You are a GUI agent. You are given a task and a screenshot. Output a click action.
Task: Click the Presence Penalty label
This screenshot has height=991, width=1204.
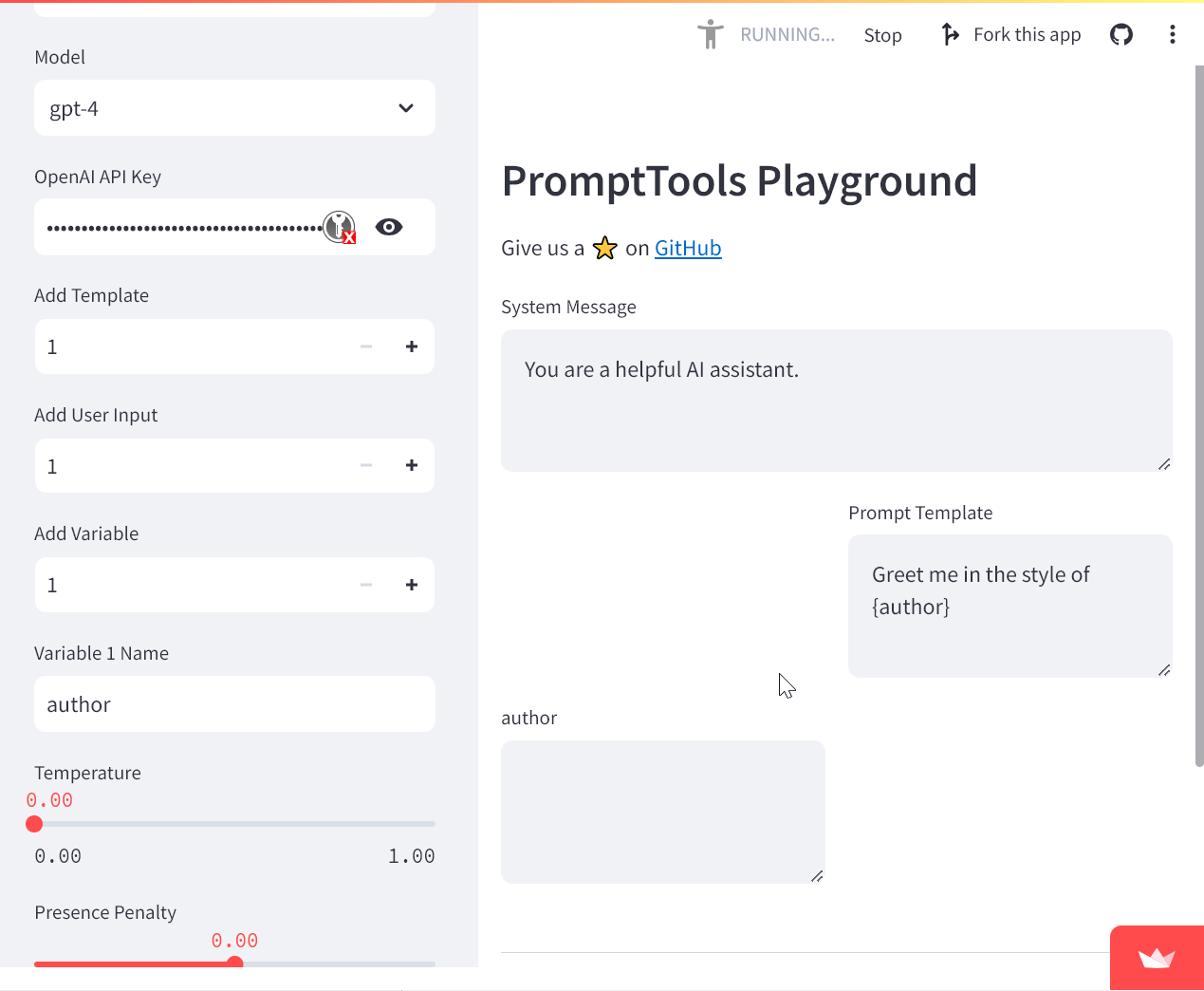105,912
